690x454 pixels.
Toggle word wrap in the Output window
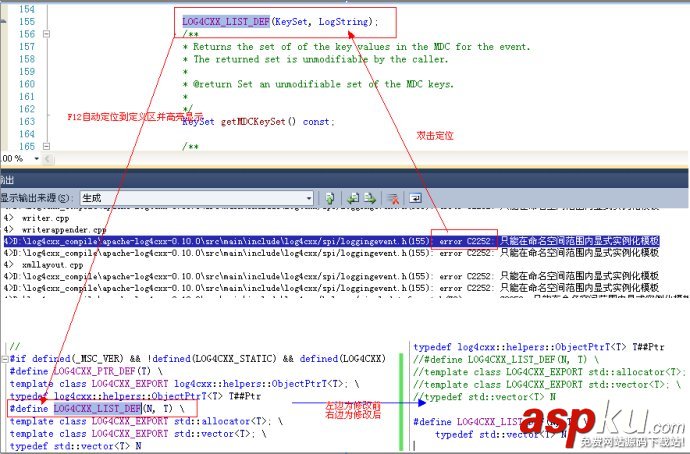pos(415,198)
